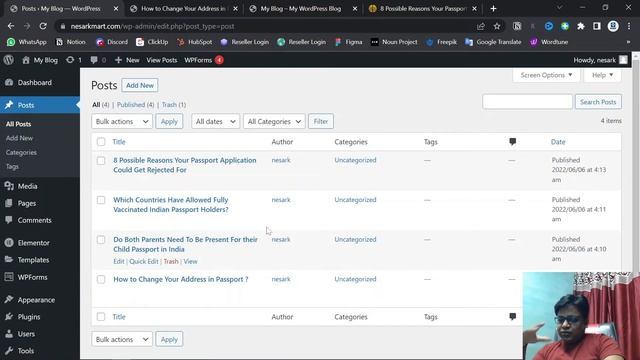The image size is (640, 360).
Task: Open Categories submenu under Posts
Action: pos(21,152)
